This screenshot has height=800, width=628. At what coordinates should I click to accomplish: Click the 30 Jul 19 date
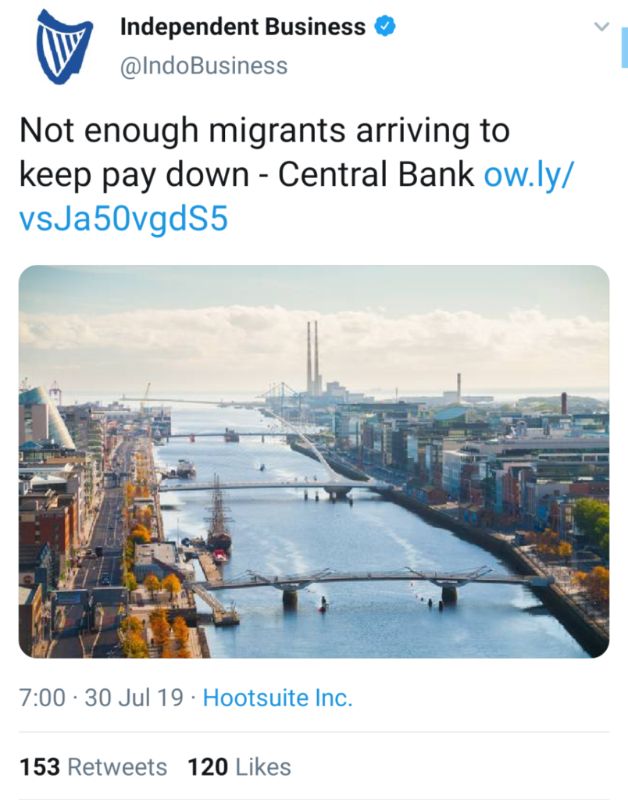point(134,697)
